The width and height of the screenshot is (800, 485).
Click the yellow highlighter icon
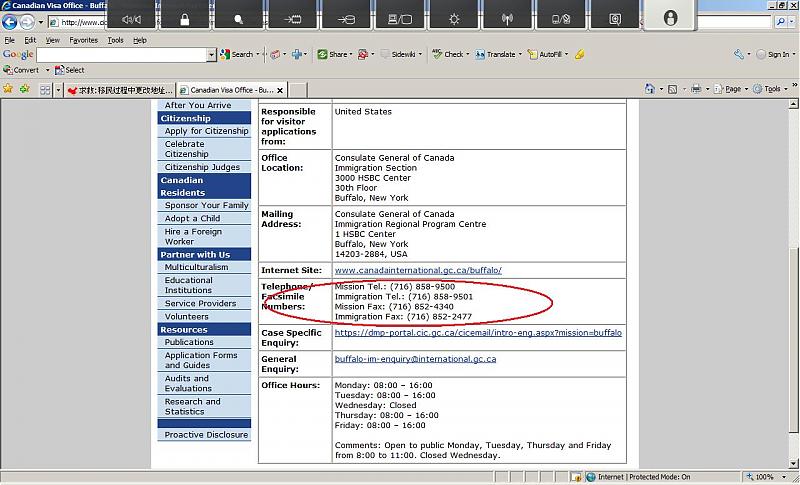pos(579,54)
